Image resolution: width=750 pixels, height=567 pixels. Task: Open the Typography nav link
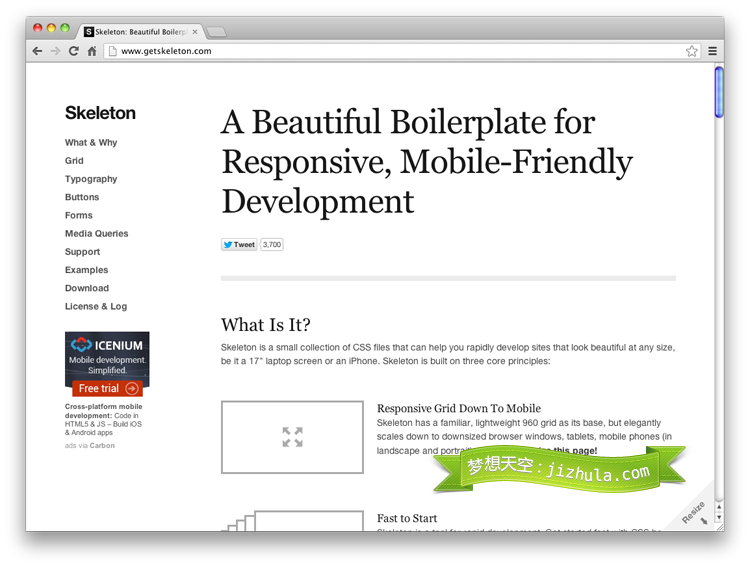[x=91, y=179]
